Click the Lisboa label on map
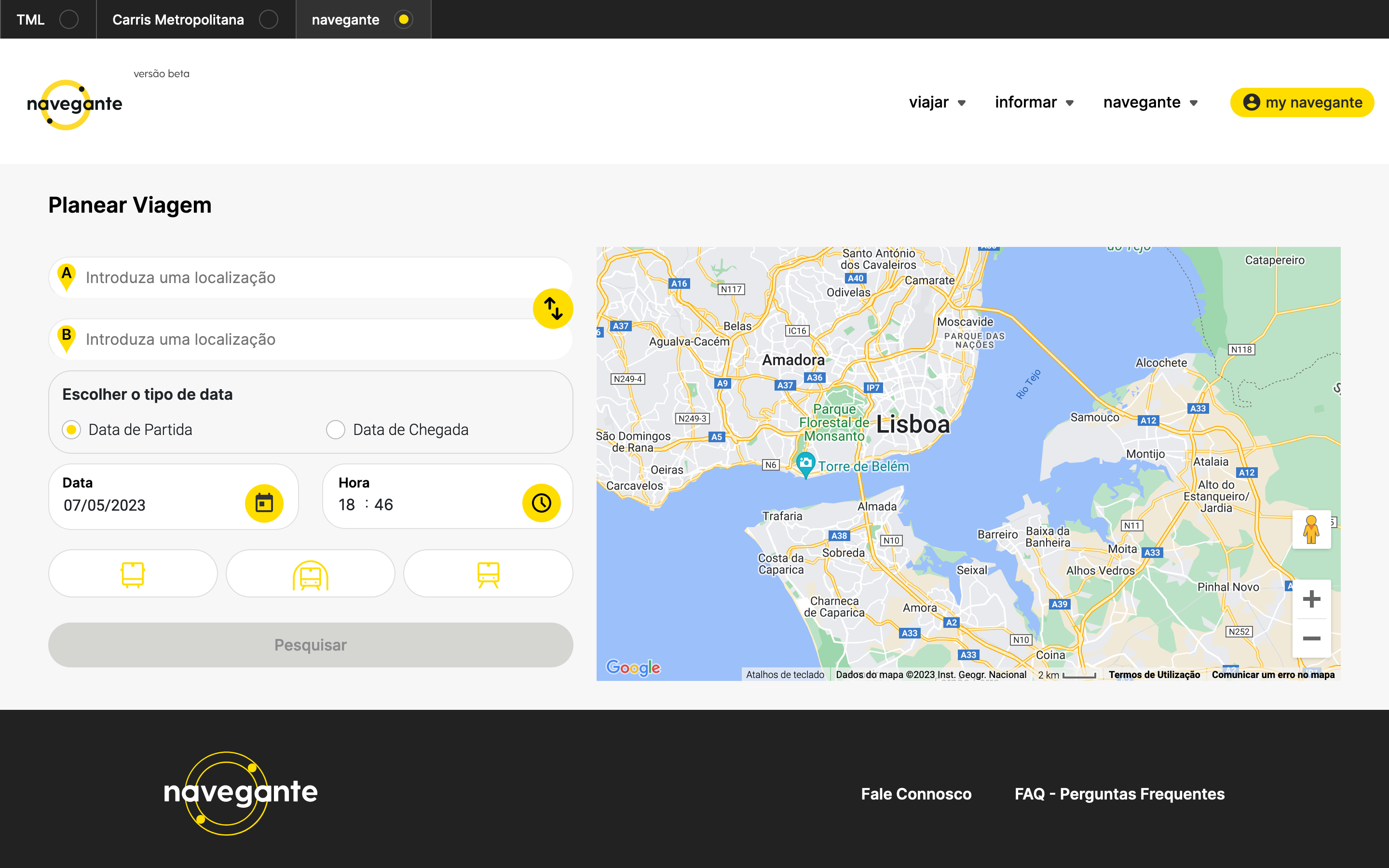The height and width of the screenshot is (868, 1389). [912, 425]
